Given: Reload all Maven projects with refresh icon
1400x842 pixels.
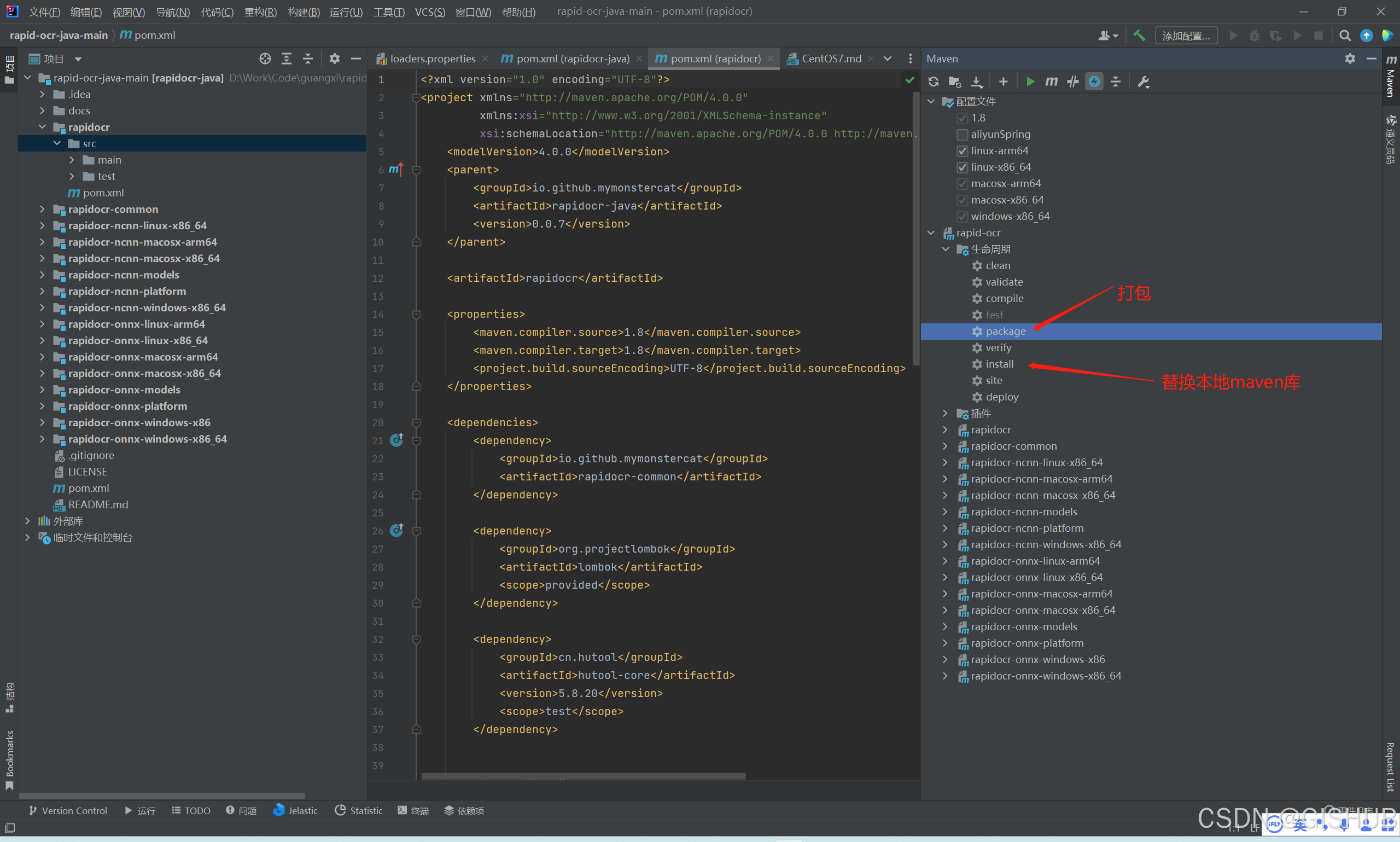Looking at the screenshot, I should [934, 81].
